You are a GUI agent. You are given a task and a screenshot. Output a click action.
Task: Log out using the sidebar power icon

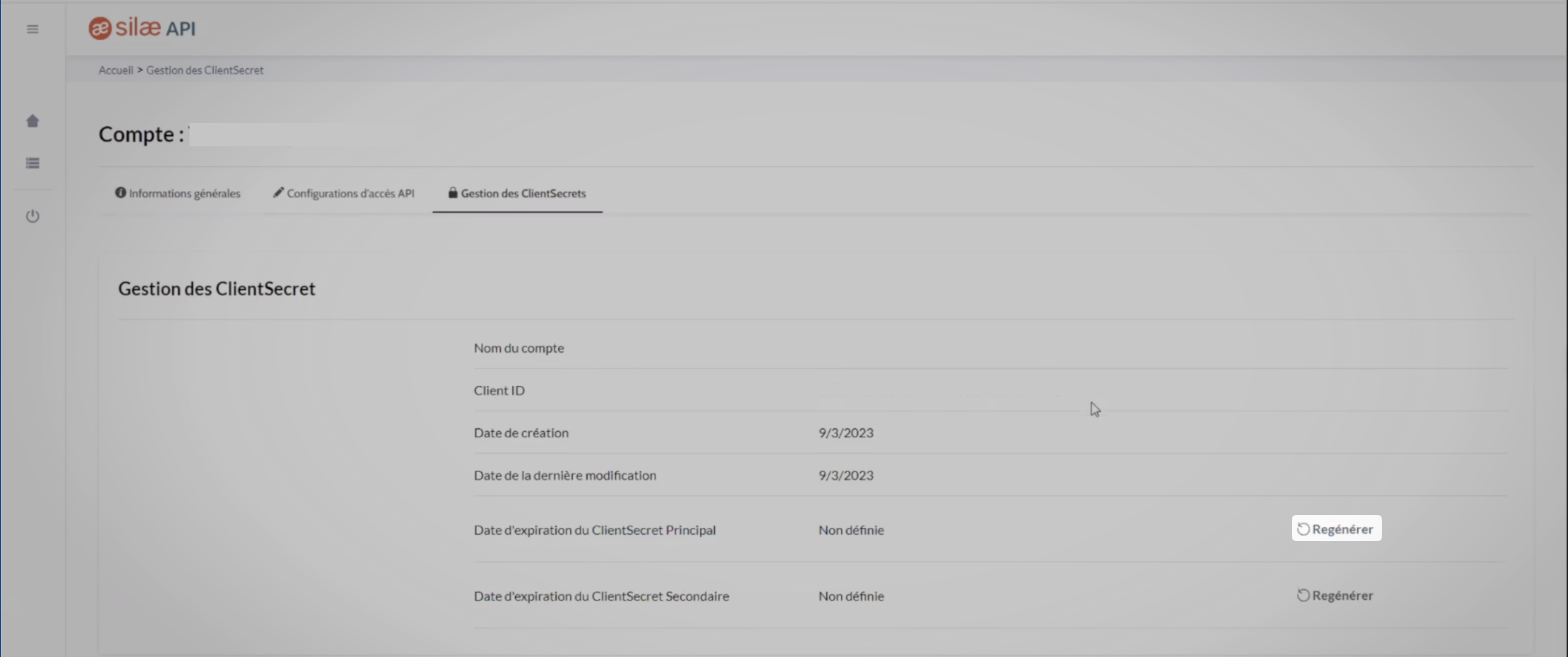click(x=33, y=216)
